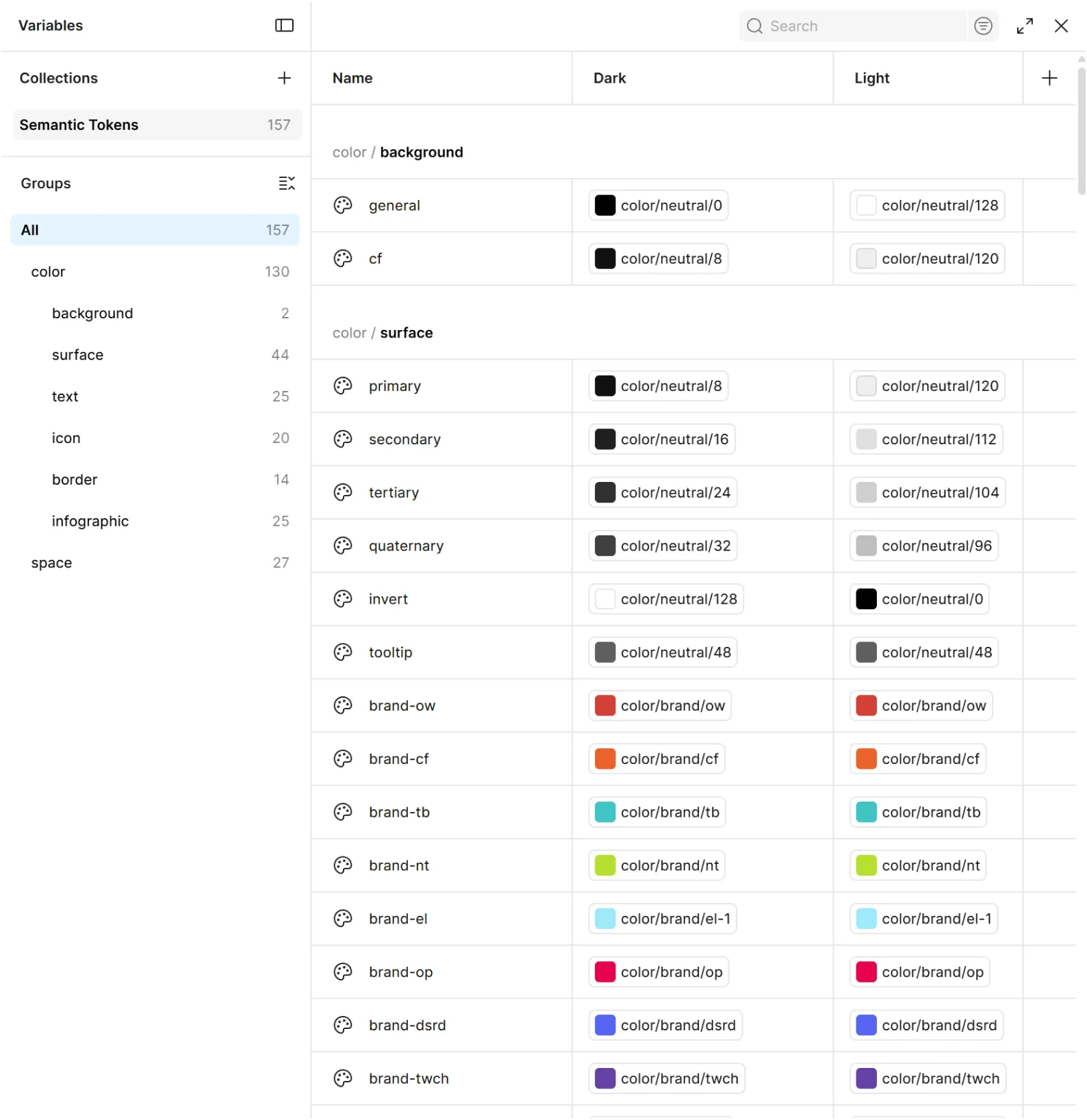Add a new collection with plus icon

point(284,78)
